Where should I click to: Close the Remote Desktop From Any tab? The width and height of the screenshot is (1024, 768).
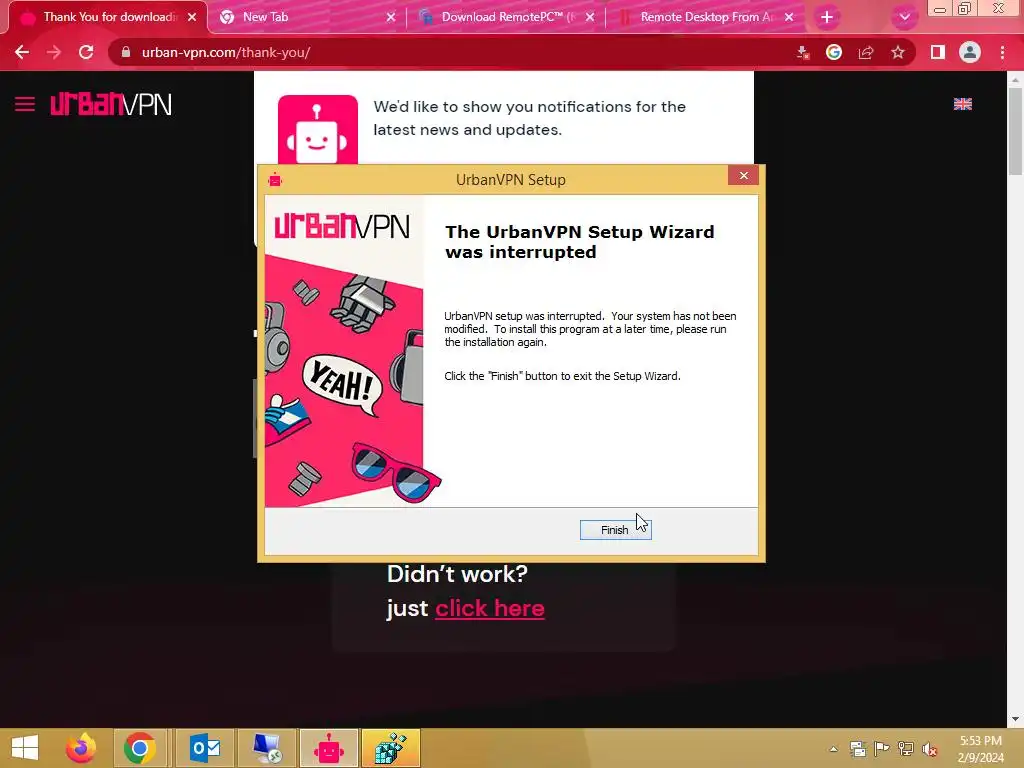789,17
